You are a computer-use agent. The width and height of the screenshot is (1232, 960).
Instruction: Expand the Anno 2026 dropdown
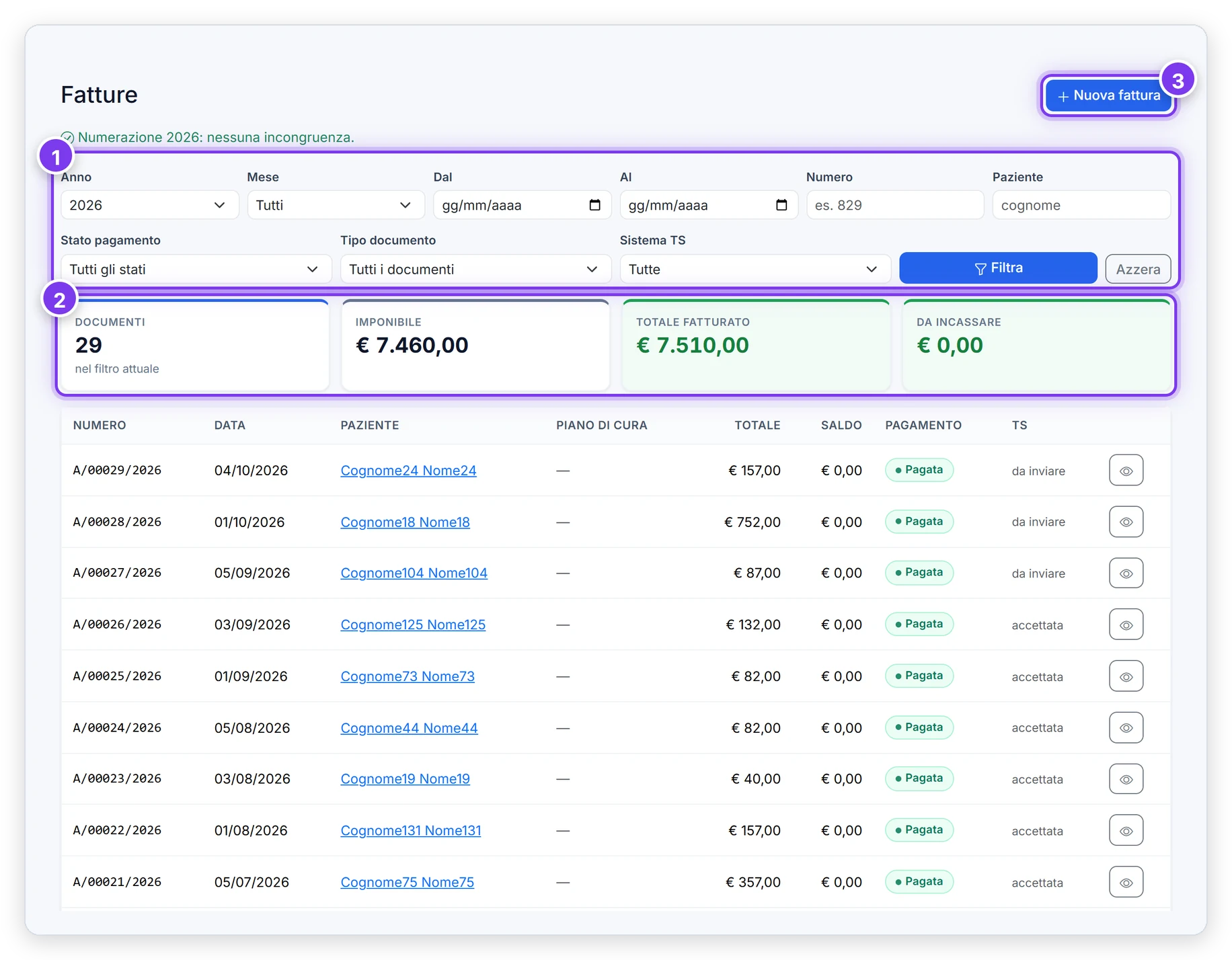pos(149,205)
